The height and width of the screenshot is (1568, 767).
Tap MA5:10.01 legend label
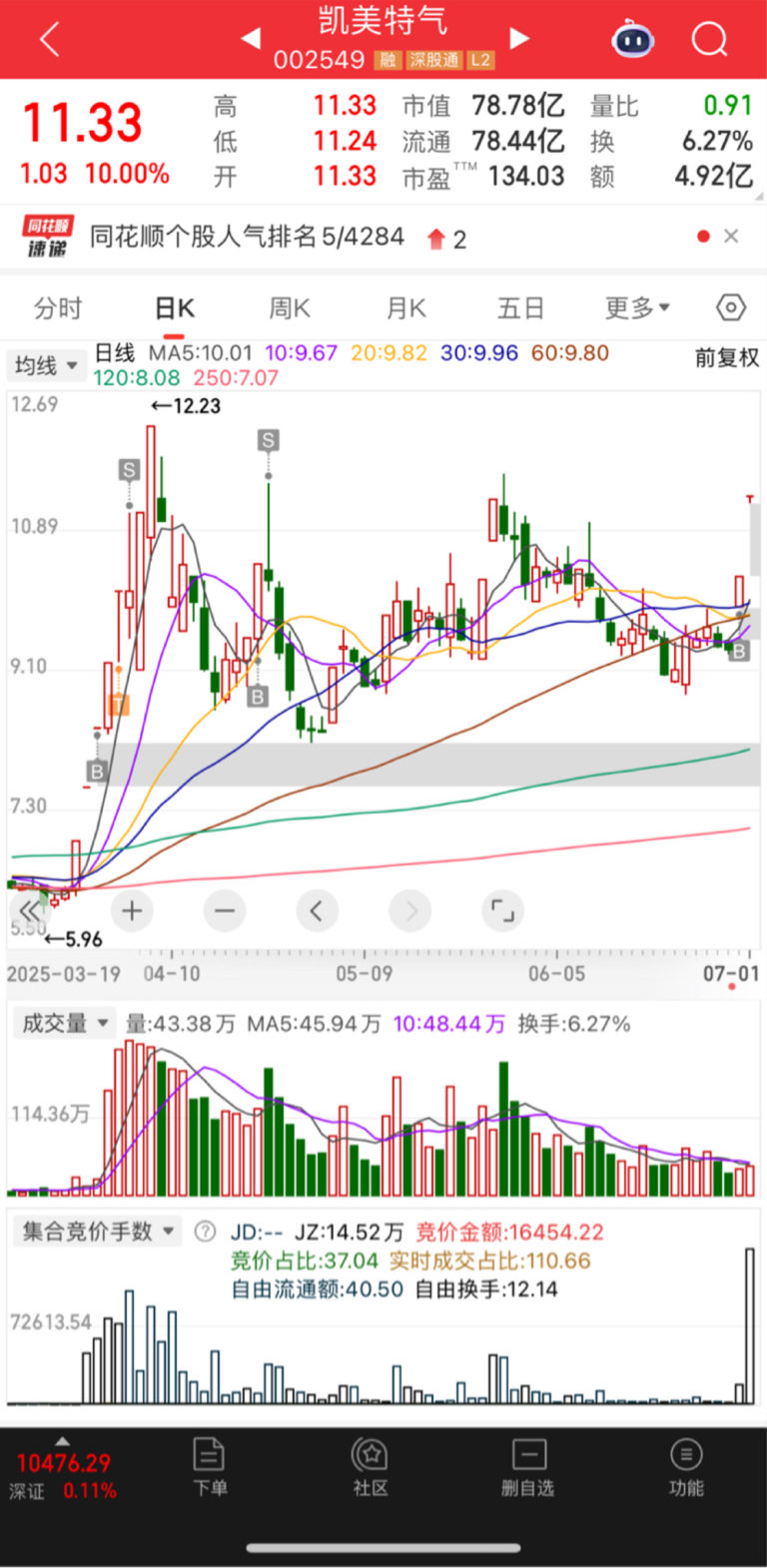coord(201,353)
